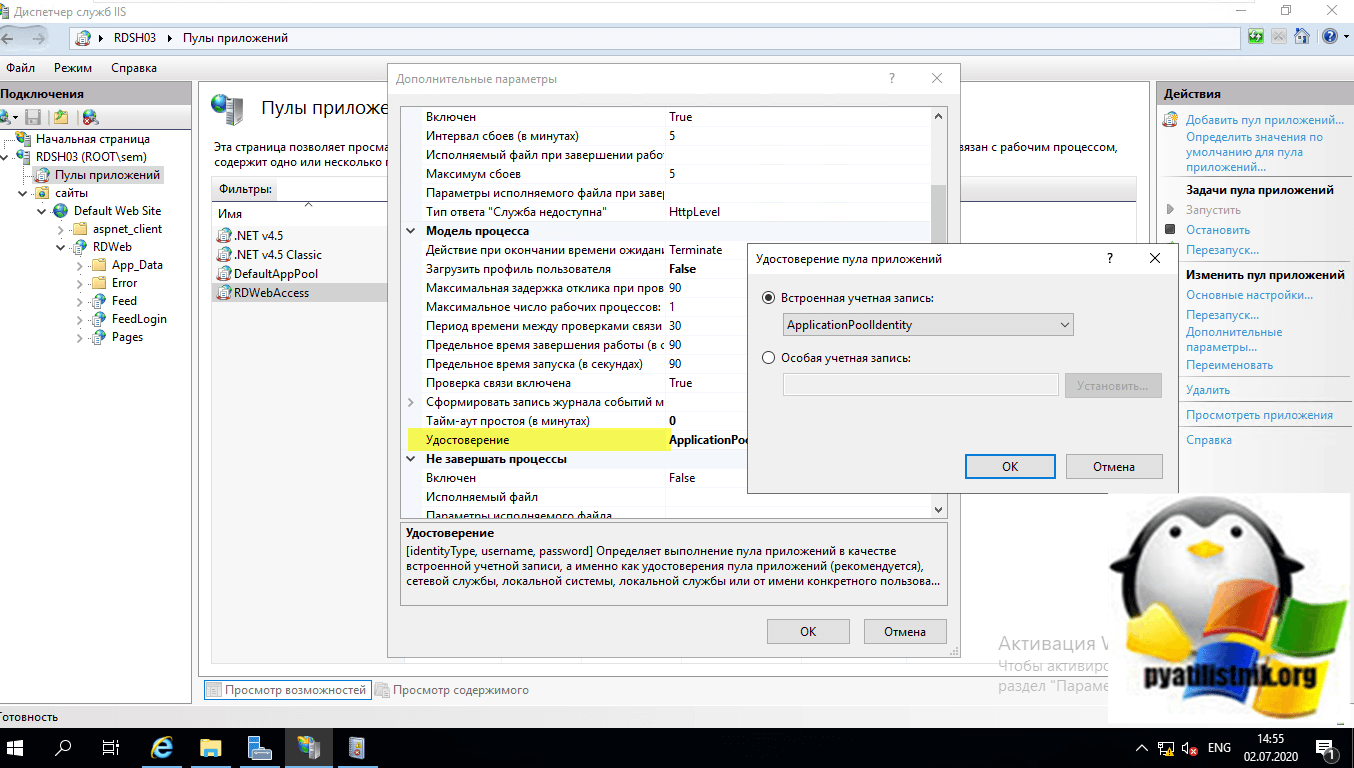This screenshot has height=768, width=1354.
Task: Expand the aspnet_client folder node
Action: pos(59,229)
